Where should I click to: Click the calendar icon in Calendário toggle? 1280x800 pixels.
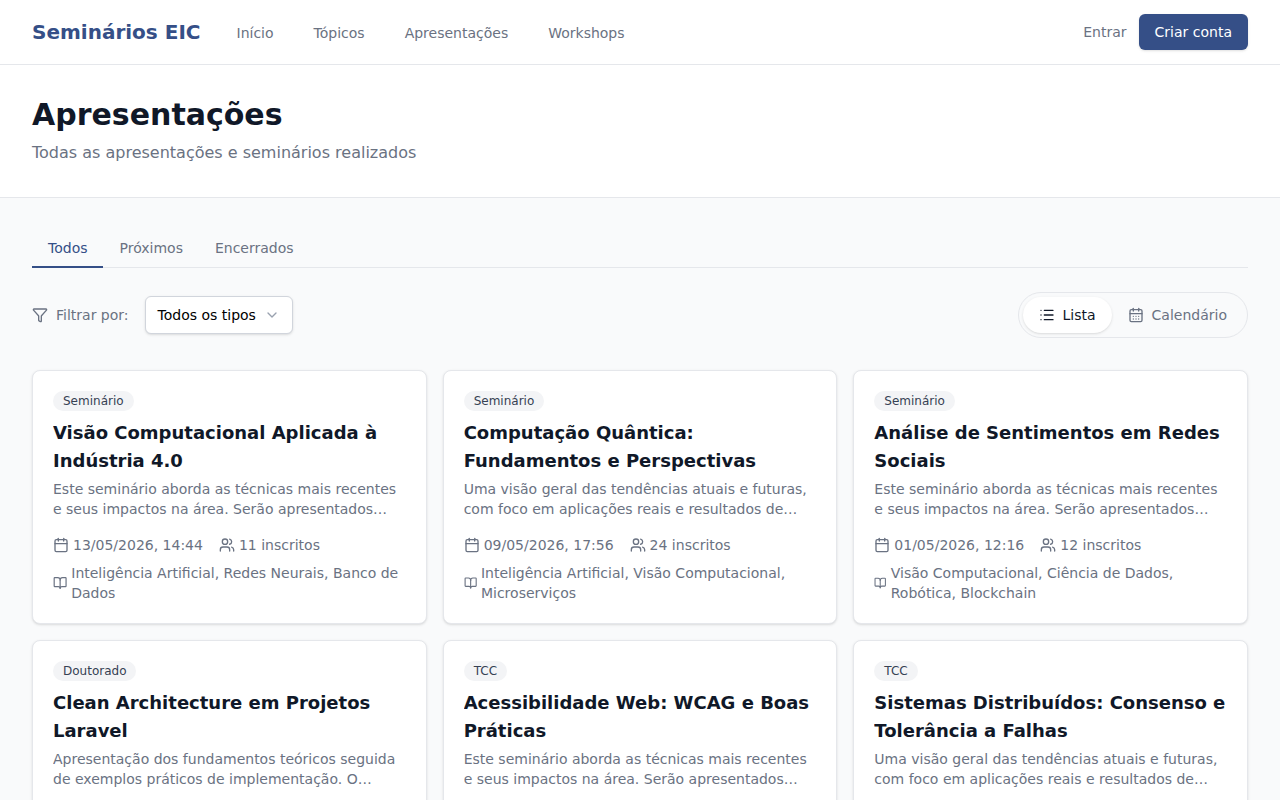(1136, 315)
